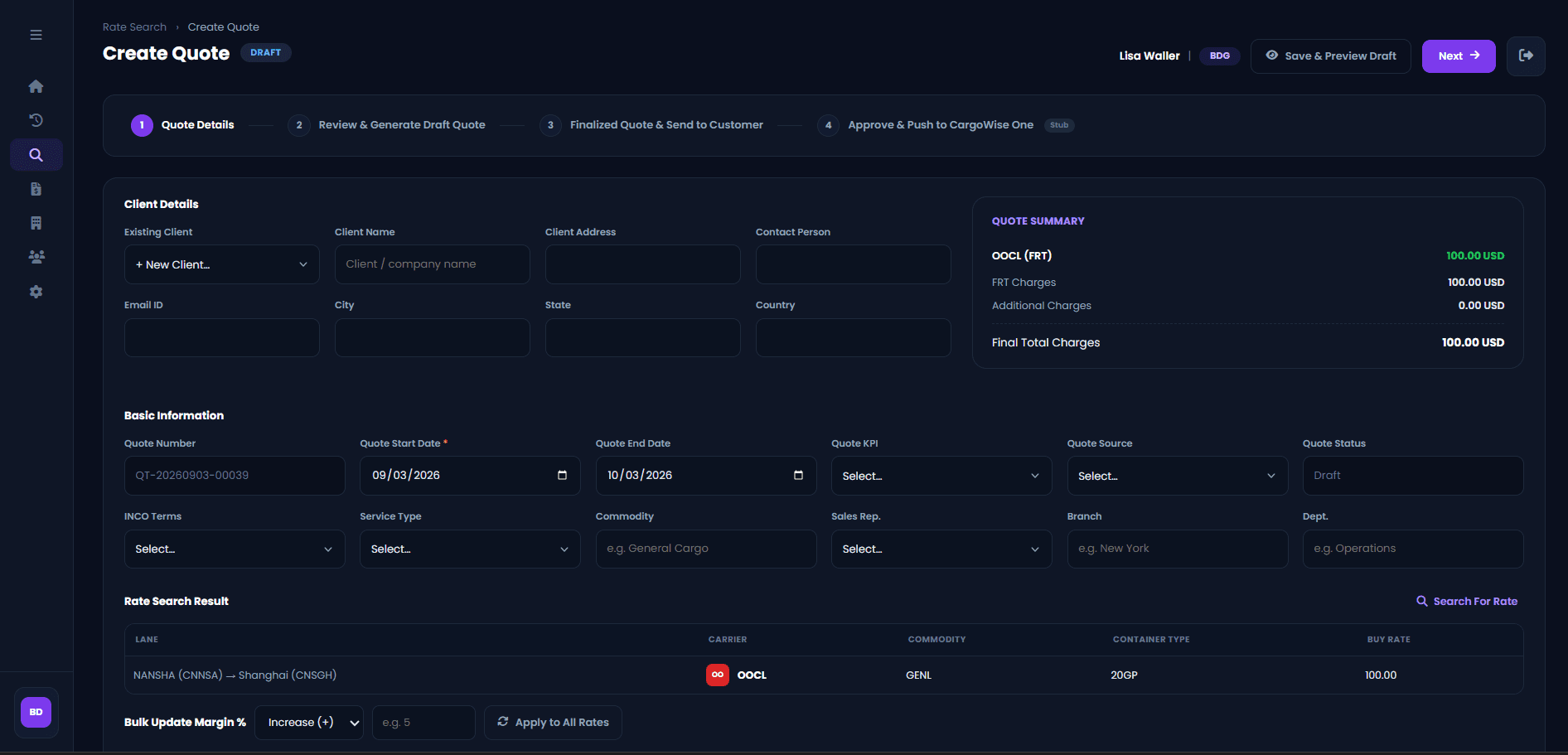
Task: Click the Quote Status Draft field
Action: pyautogui.click(x=1413, y=476)
